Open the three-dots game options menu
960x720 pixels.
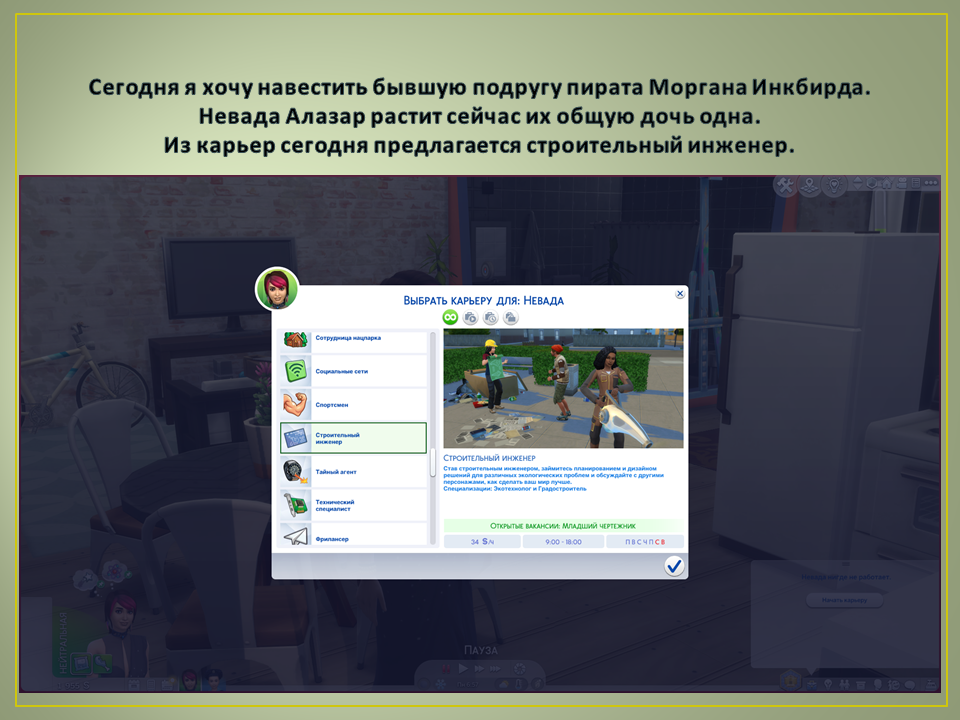931,182
